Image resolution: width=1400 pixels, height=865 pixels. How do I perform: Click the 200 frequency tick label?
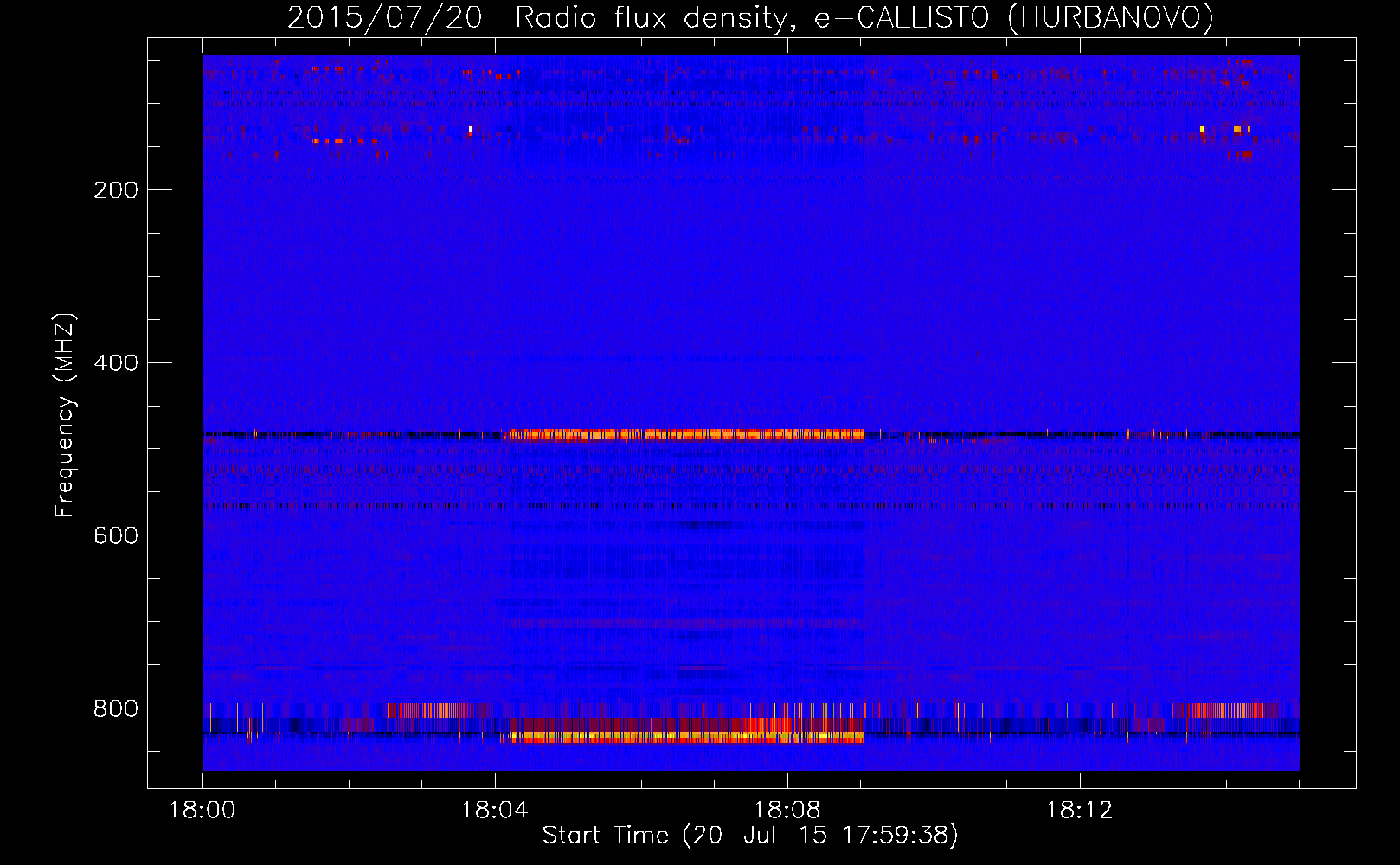(116, 190)
